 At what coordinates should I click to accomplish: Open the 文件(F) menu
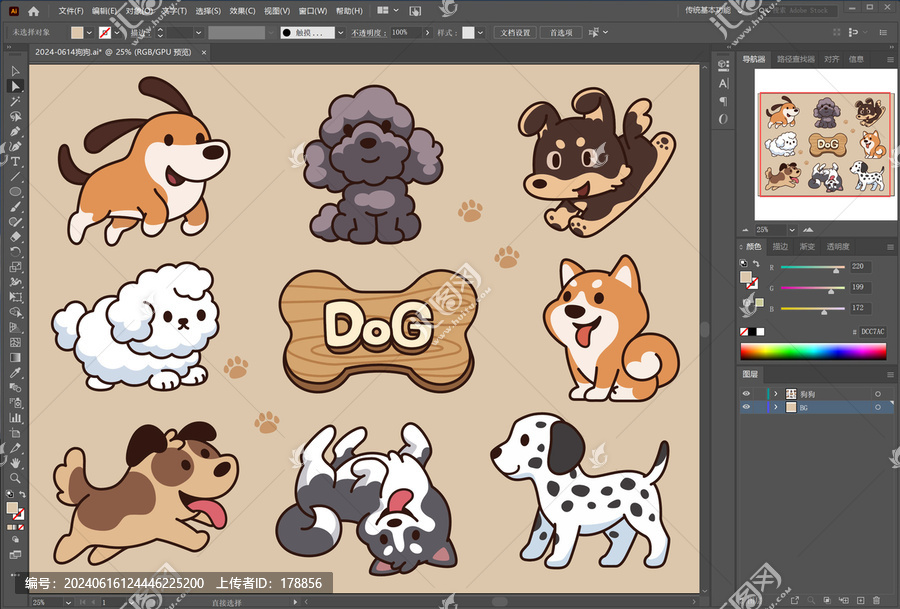click(71, 11)
